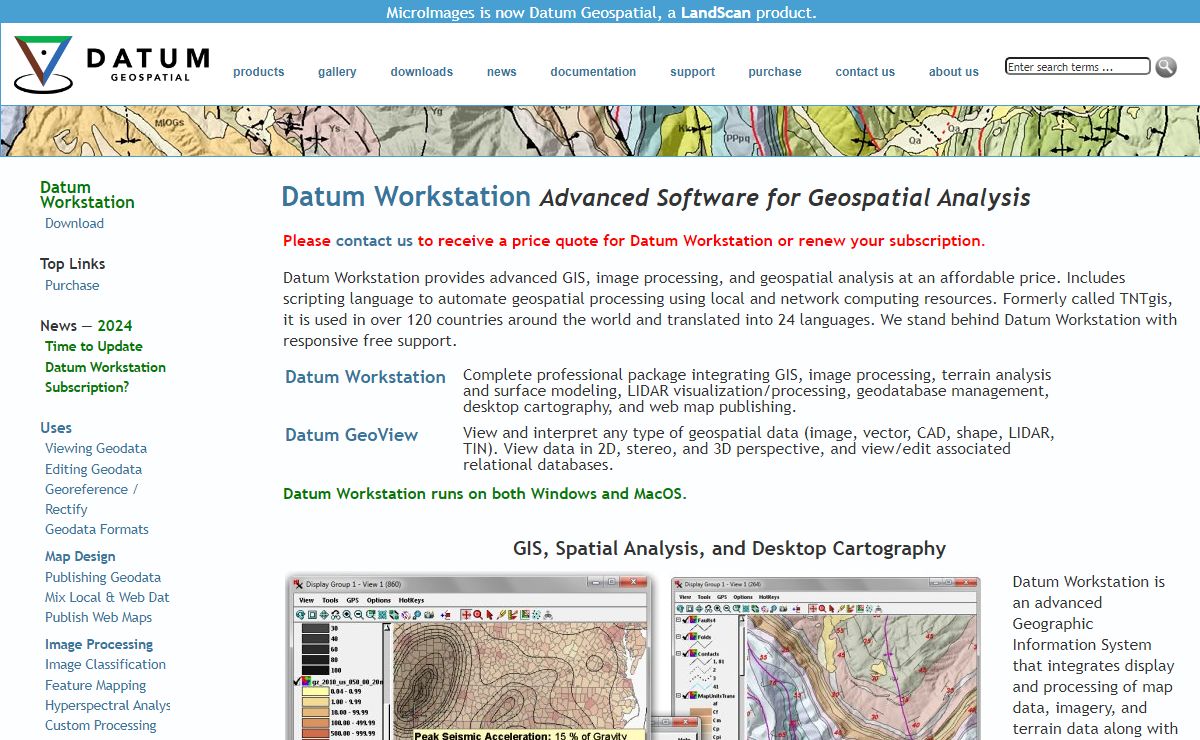The width and height of the screenshot is (1200, 740).
Task: Open Mix Local & Web Data link
Action: click(107, 598)
